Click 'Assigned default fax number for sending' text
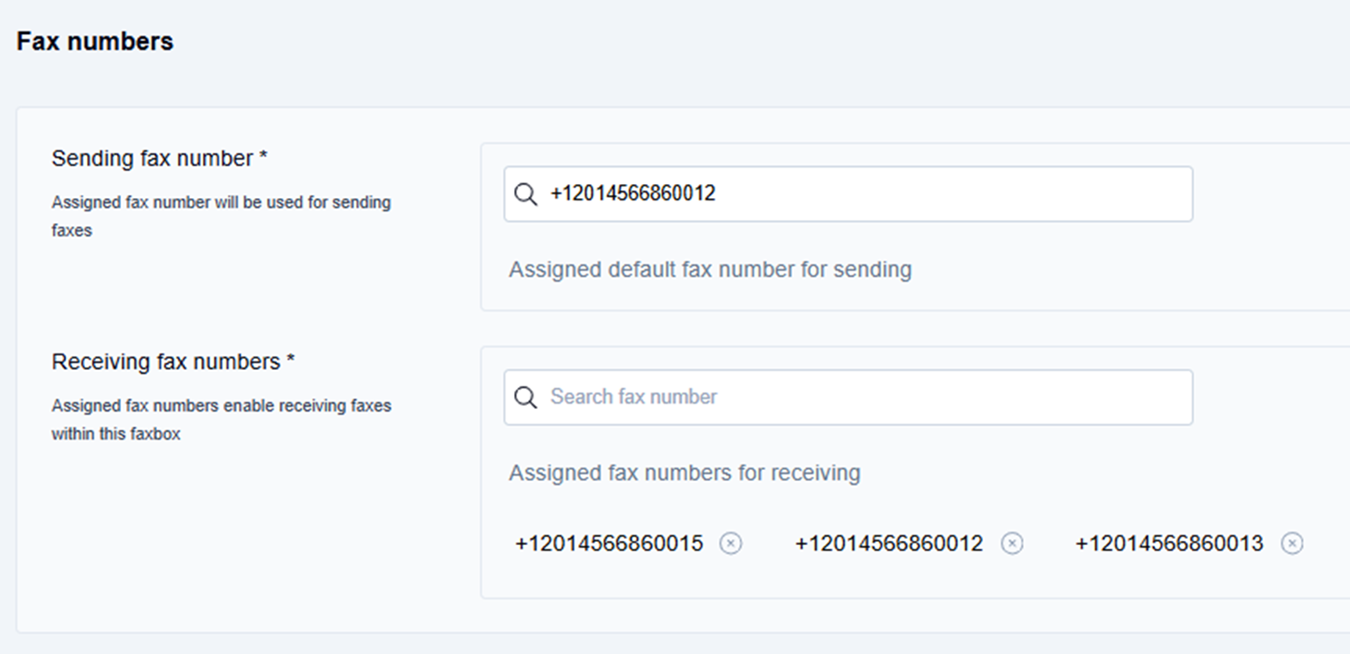 (x=710, y=269)
